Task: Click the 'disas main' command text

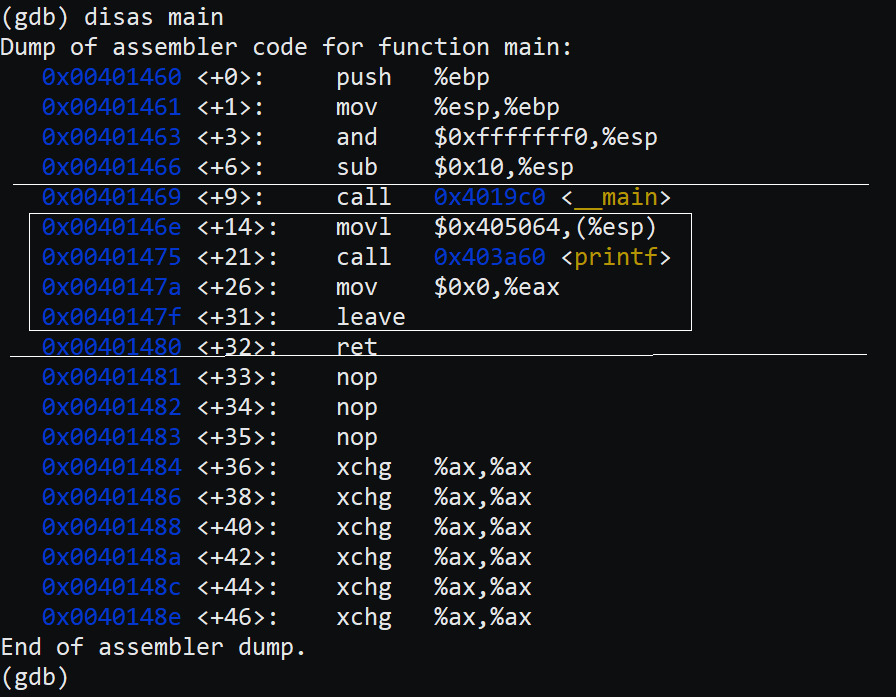Action: click(154, 17)
